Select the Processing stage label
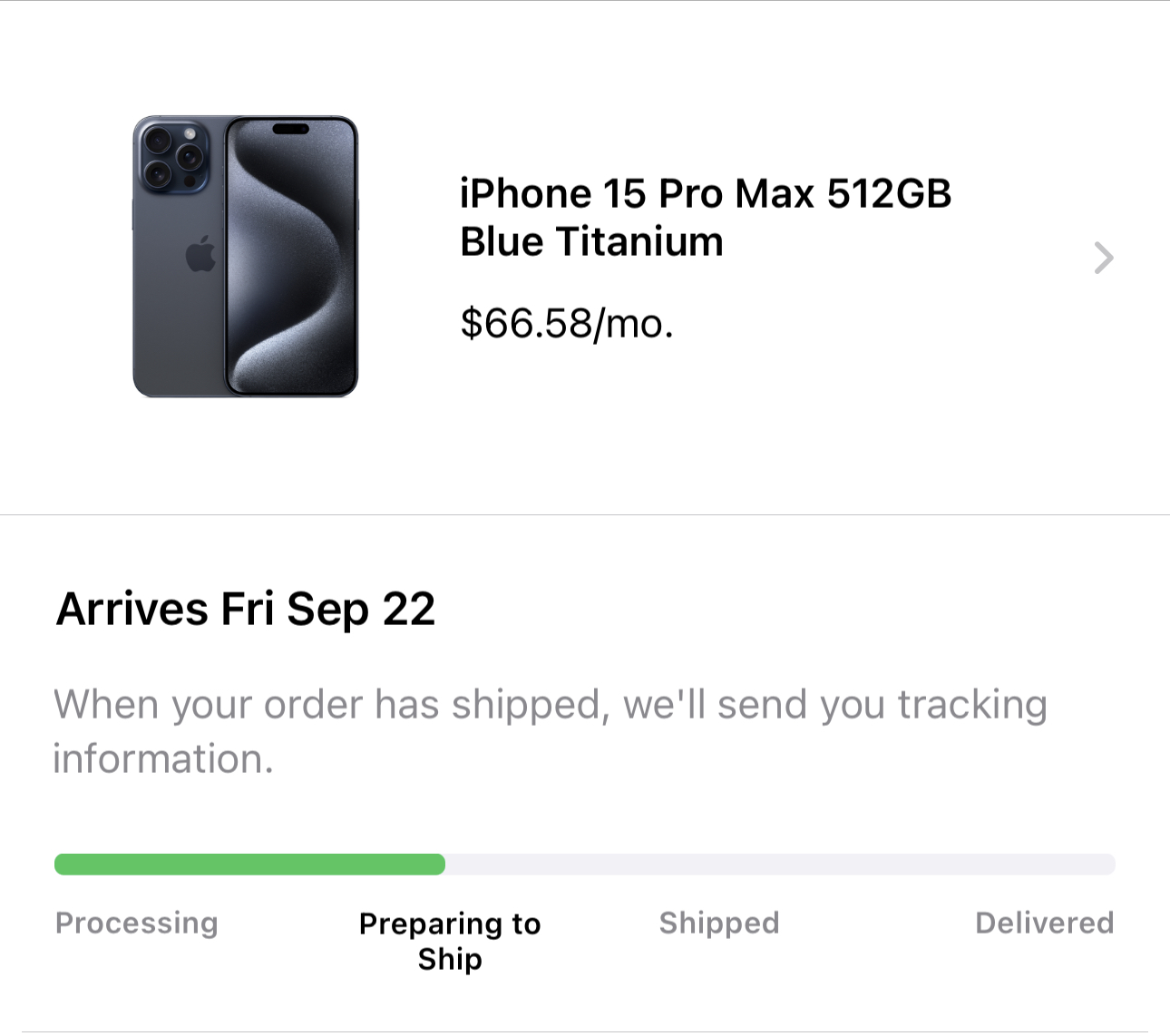1170x1036 pixels. 137,923
